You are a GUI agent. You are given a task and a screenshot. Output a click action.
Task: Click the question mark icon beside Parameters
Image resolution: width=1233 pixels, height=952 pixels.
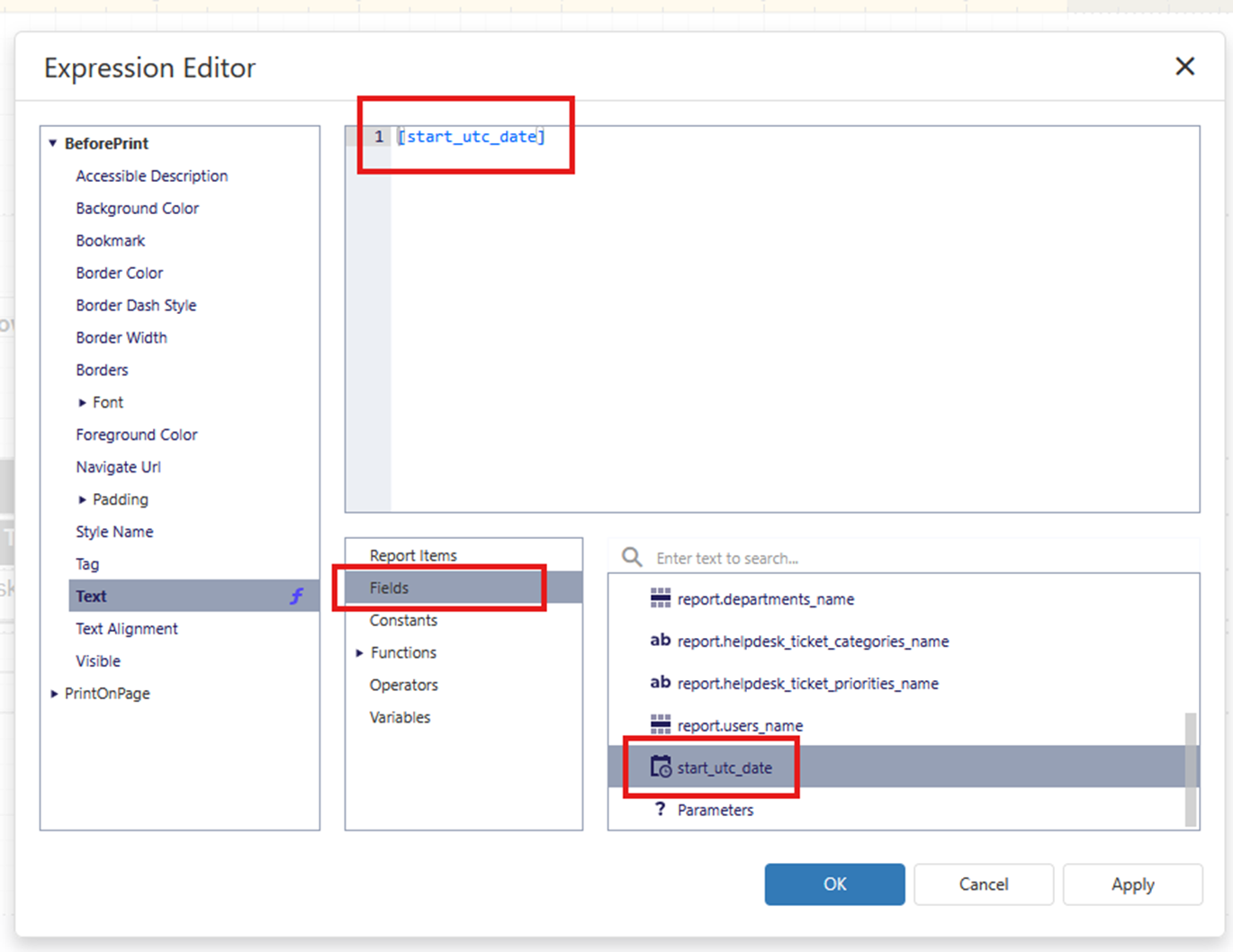pyautogui.click(x=660, y=809)
